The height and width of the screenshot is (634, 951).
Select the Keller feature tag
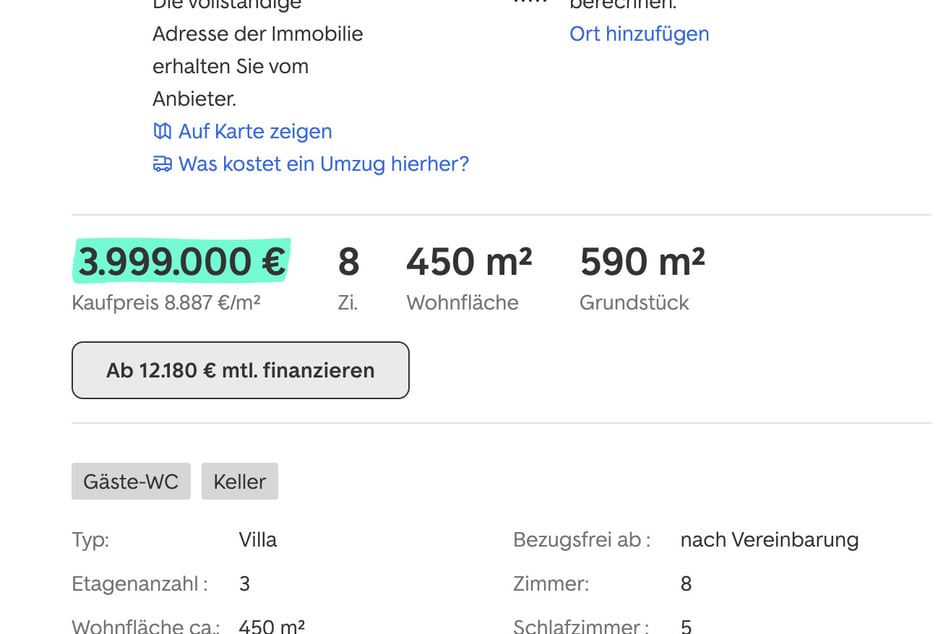tap(239, 481)
